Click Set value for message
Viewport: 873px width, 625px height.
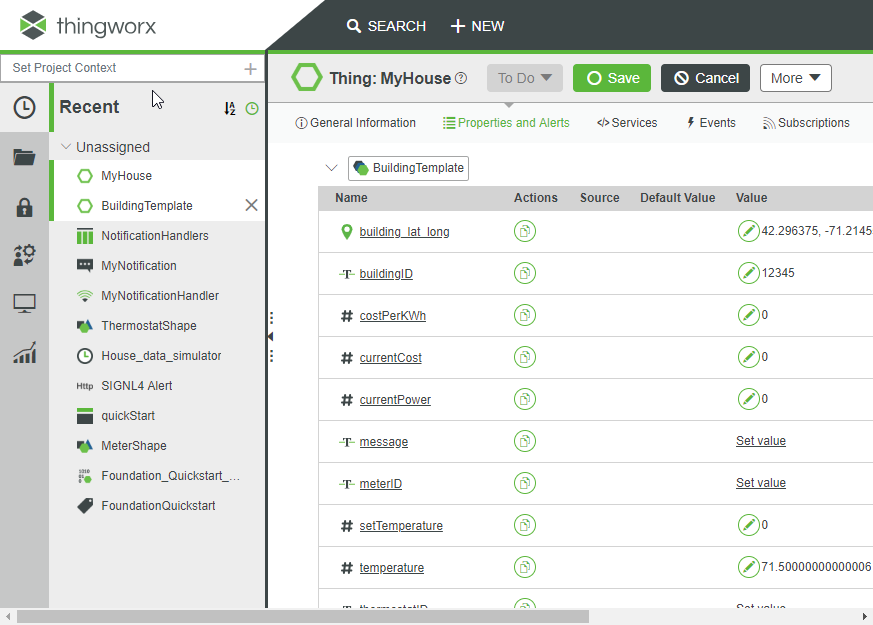point(761,441)
